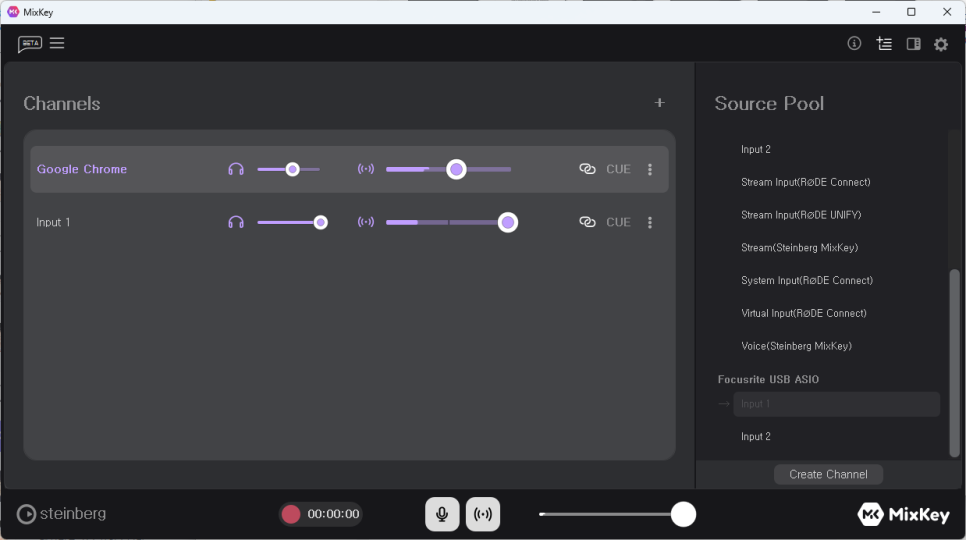Click the MixKey logo at bottom right
Image resolution: width=966 pixels, height=540 pixels.
click(903, 514)
